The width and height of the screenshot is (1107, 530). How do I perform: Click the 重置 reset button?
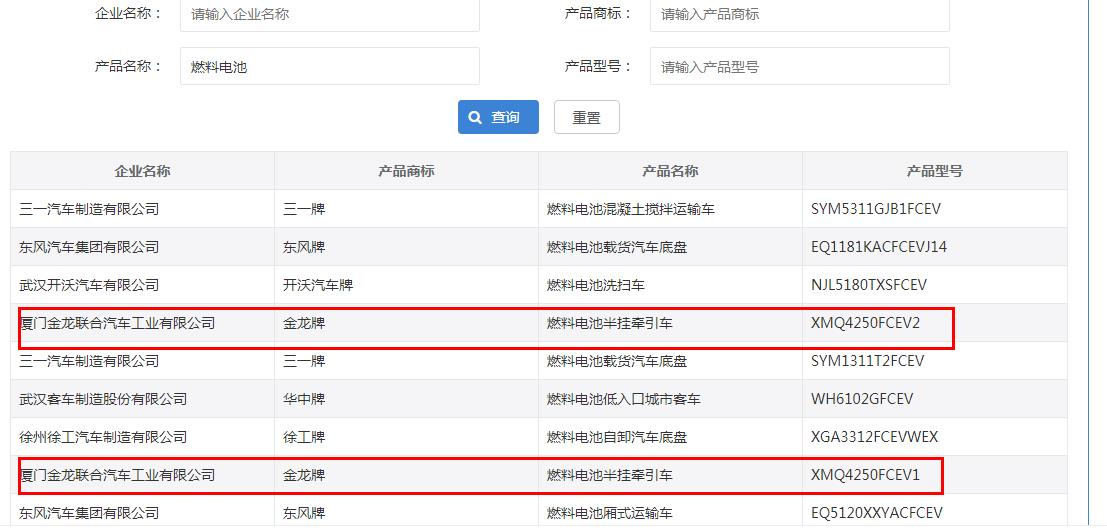point(587,117)
